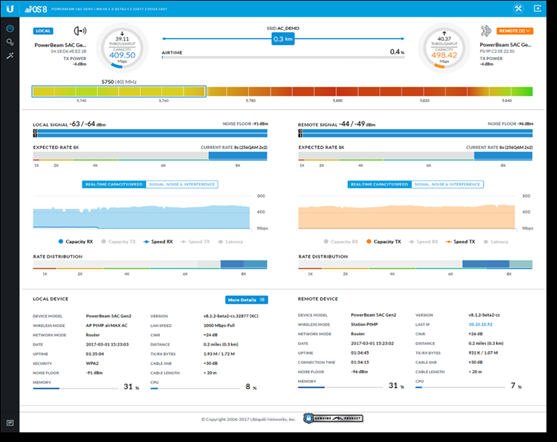Select remote Real-Time Capacity/Speed tab
The height and width of the screenshot is (442, 557).
(379, 184)
